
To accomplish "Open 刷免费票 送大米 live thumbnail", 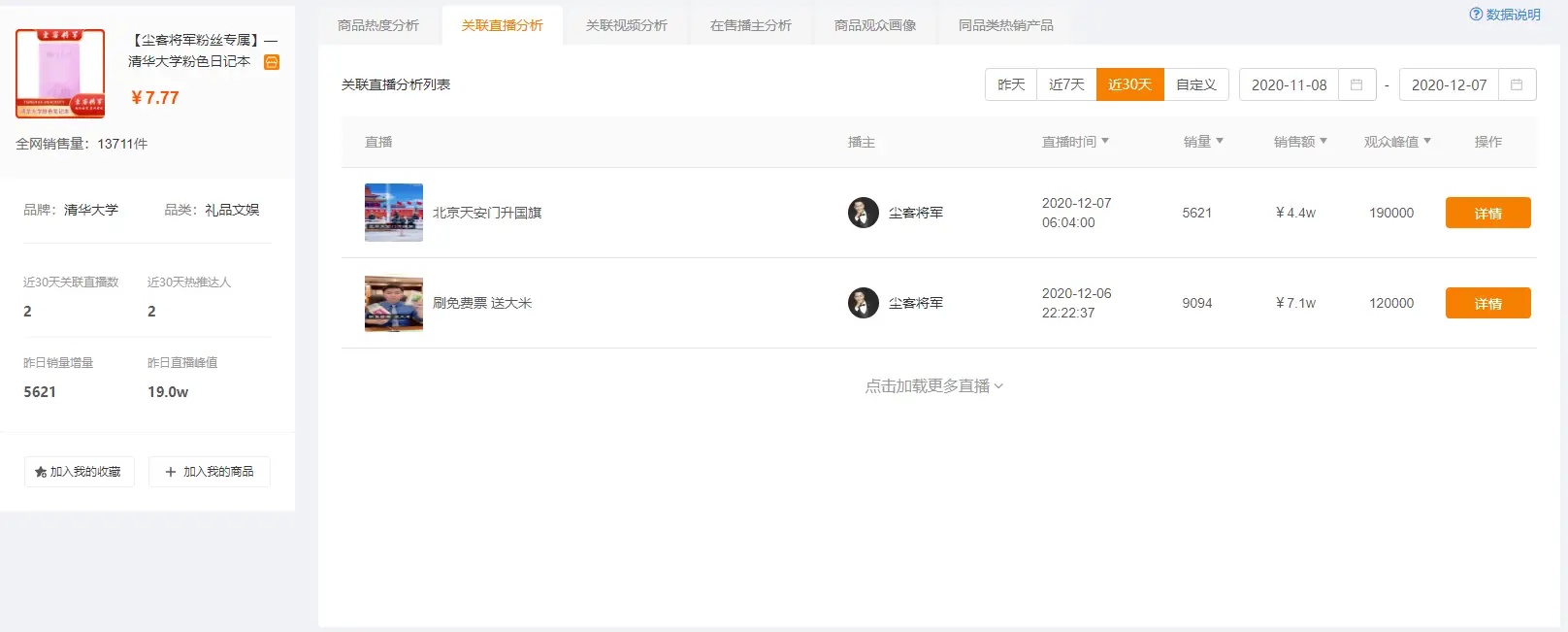I will coord(394,303).
